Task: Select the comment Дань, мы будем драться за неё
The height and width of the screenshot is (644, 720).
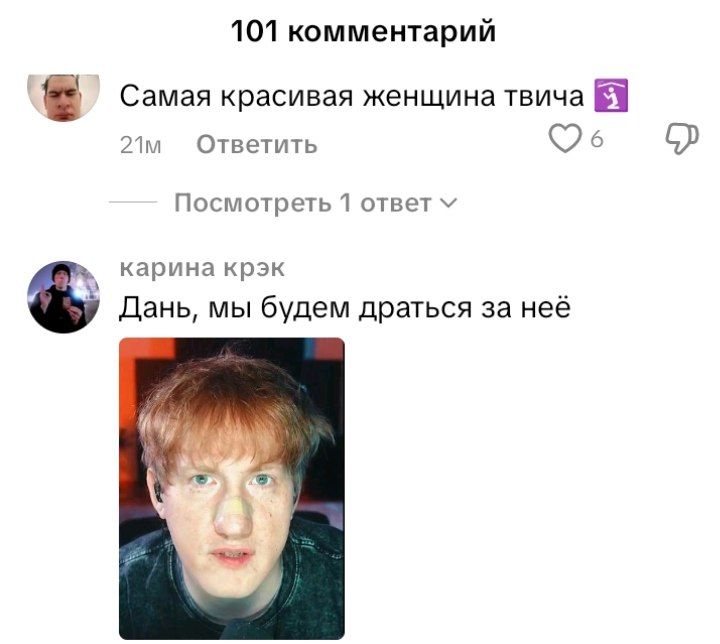Action: [345, 307]
